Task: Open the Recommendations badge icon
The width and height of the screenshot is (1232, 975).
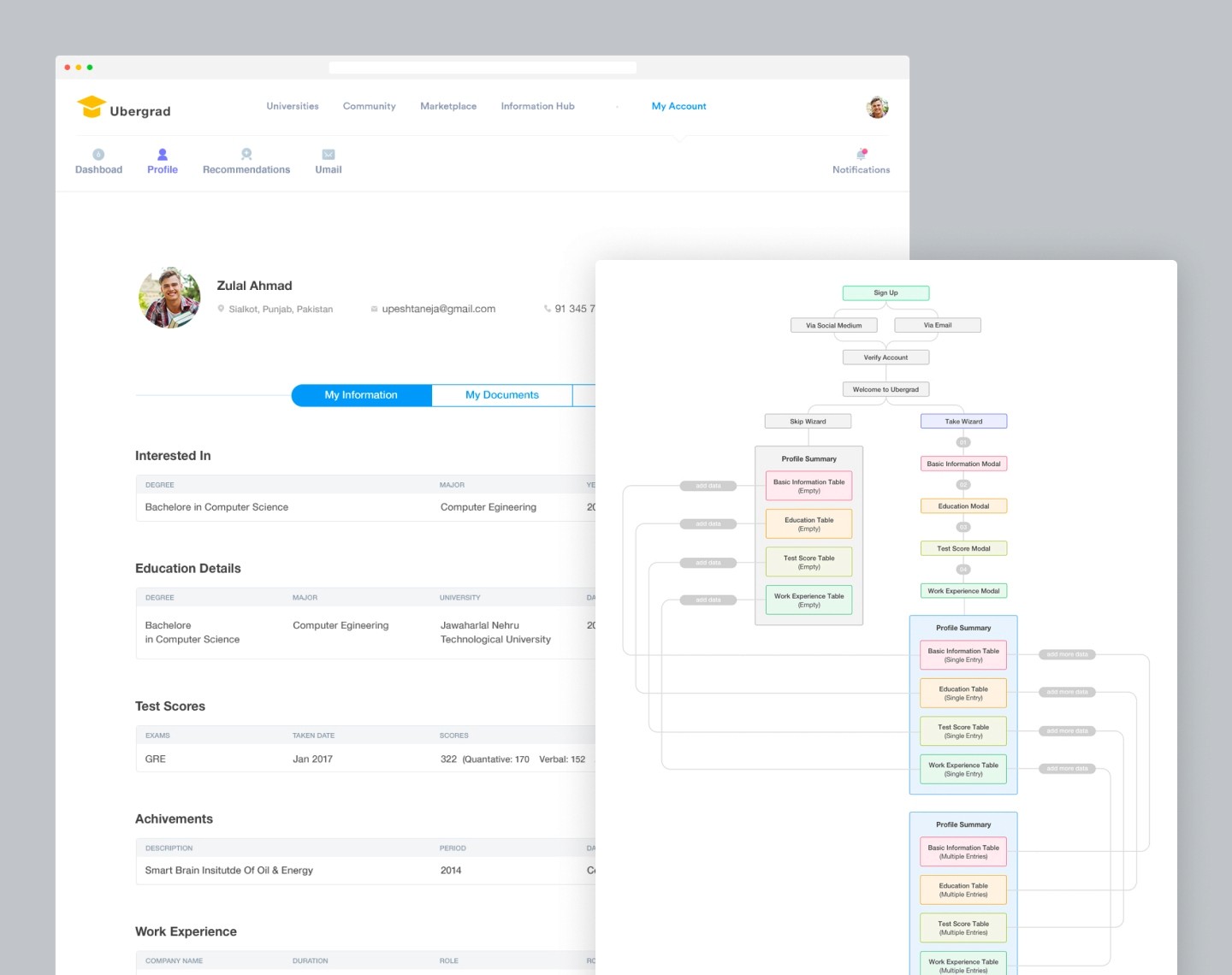Action: [246, 155]
